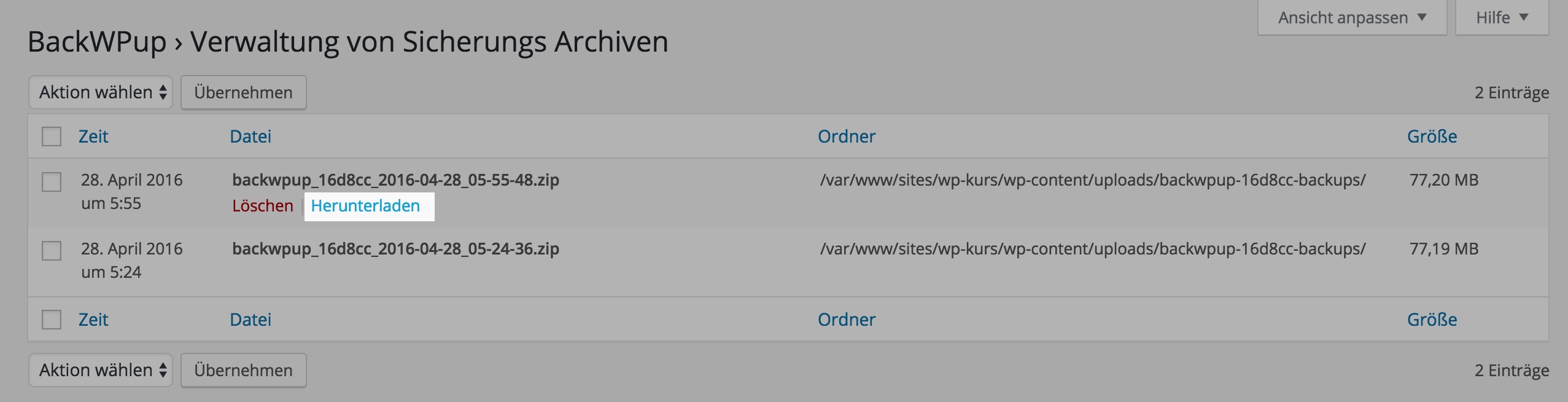This screenshot has height=402, width=1568.
Task: Click the bottom 'Übernehmen' button
Action: pos(243,371)
